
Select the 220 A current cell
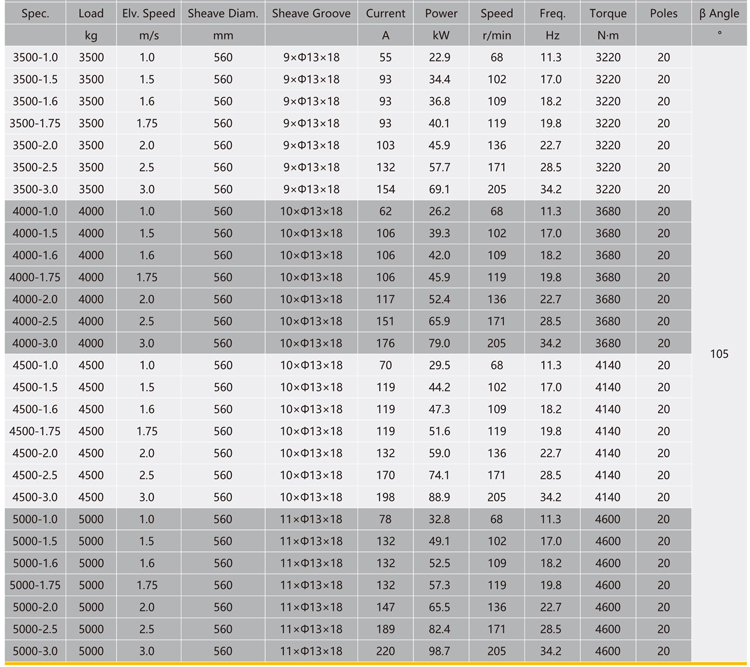click(x=385, y=651)
